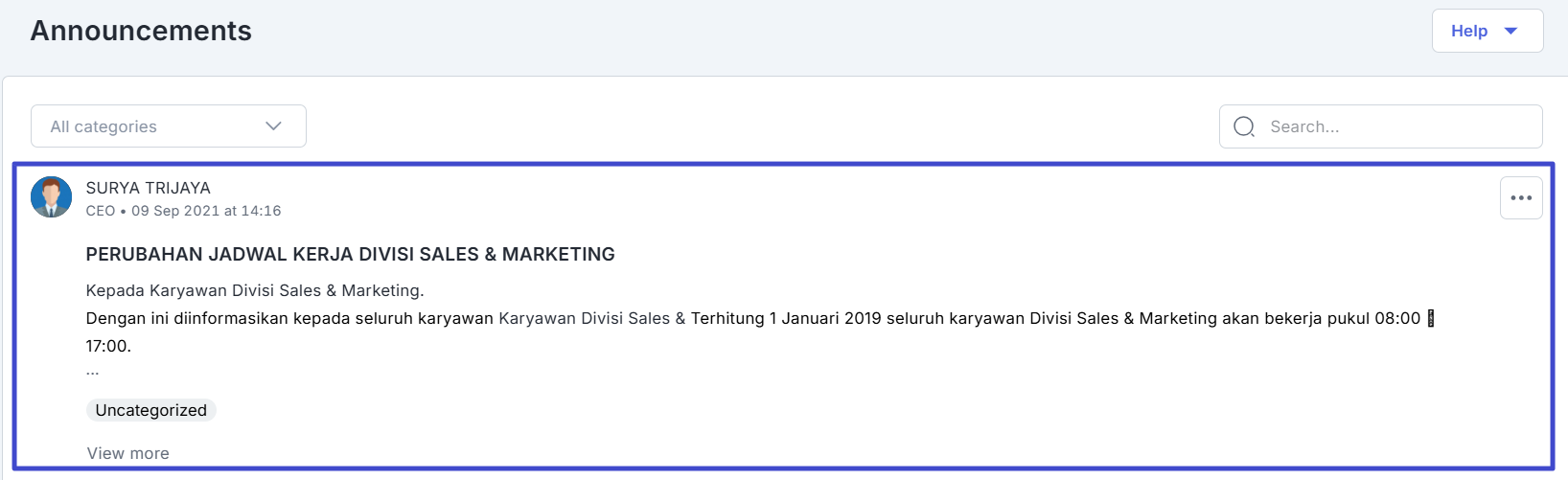Select the SURYA TRIJAYA author name
This screenshot has height=480, width=1568.
(149, 188)
